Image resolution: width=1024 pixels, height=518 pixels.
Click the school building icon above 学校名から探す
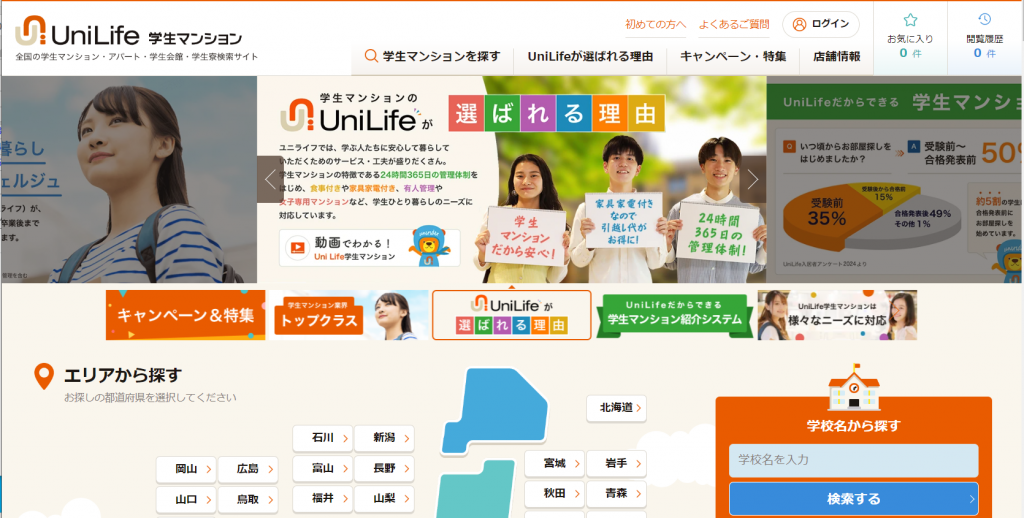(x=854, y=387)
